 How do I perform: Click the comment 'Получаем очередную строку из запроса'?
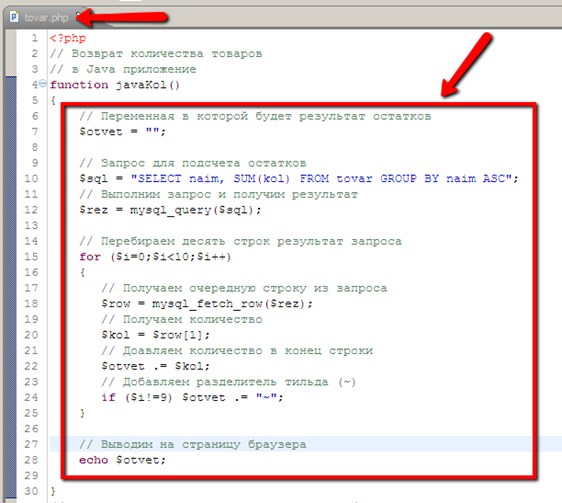point(244,288)
